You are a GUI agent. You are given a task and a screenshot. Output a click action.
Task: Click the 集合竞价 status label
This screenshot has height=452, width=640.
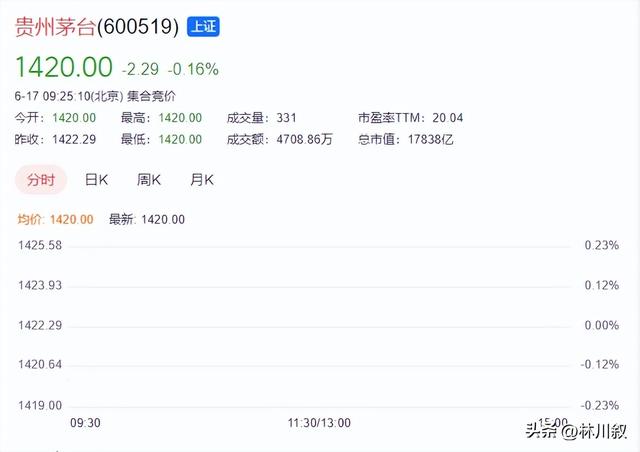click(151, 96)
